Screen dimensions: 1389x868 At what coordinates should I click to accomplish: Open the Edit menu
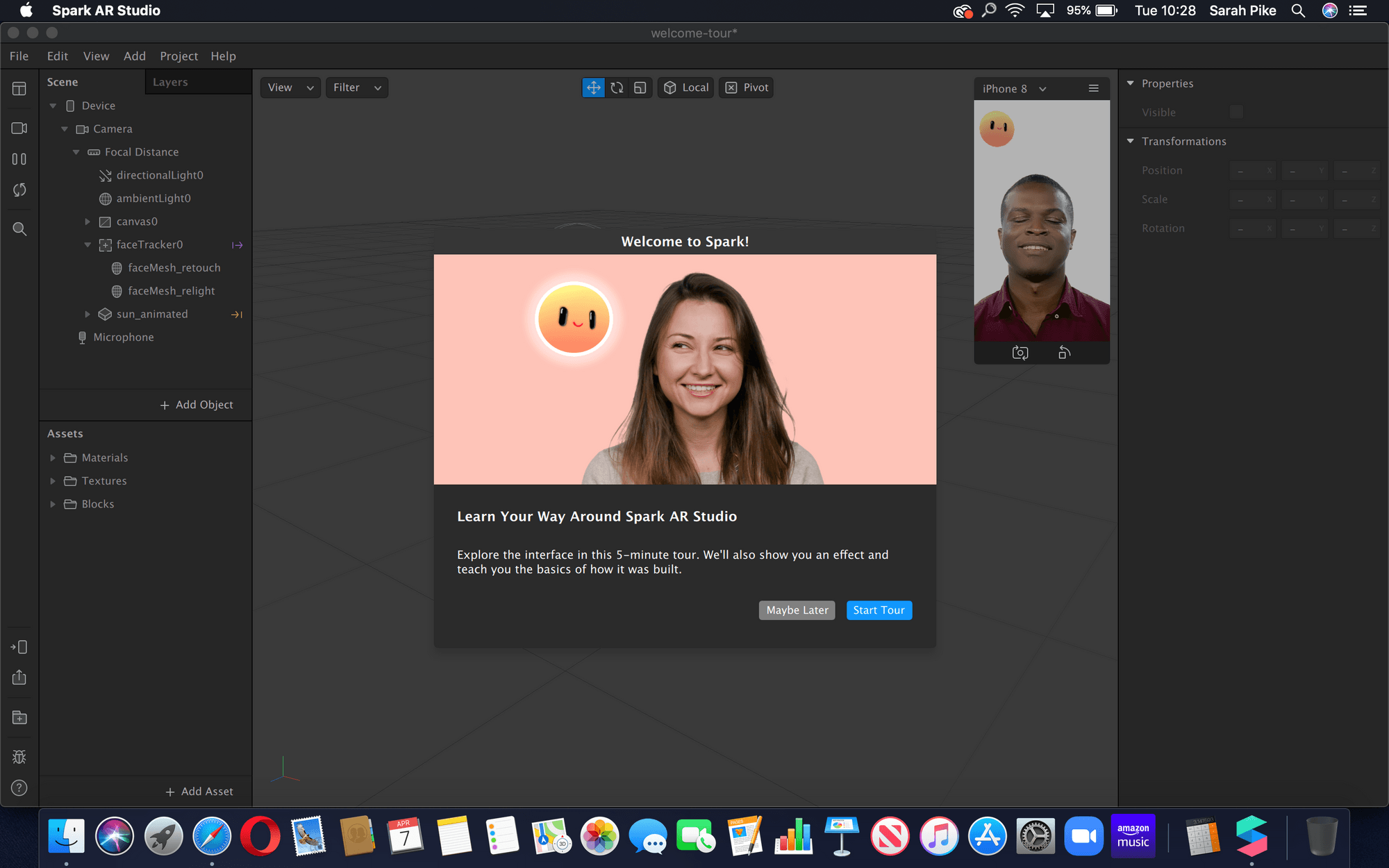tap(58, 56)
